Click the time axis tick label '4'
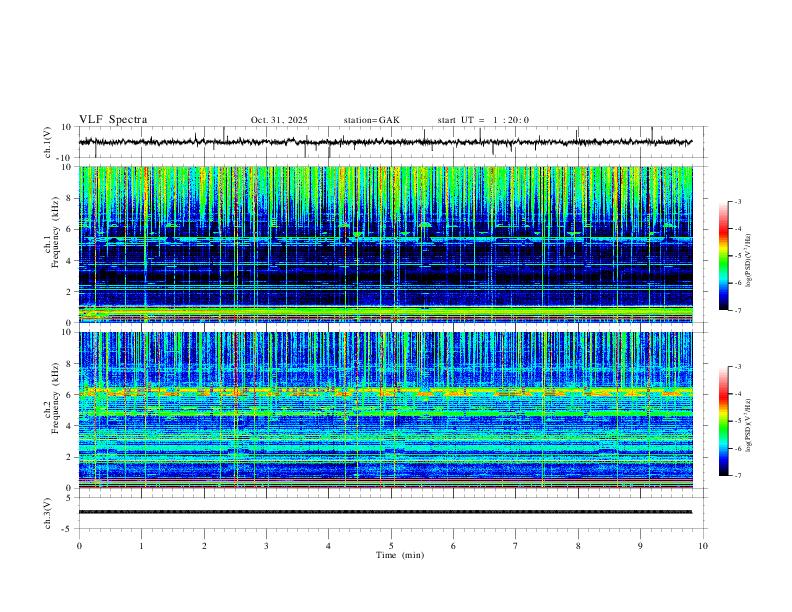792x612 pixels. [329, 546]
